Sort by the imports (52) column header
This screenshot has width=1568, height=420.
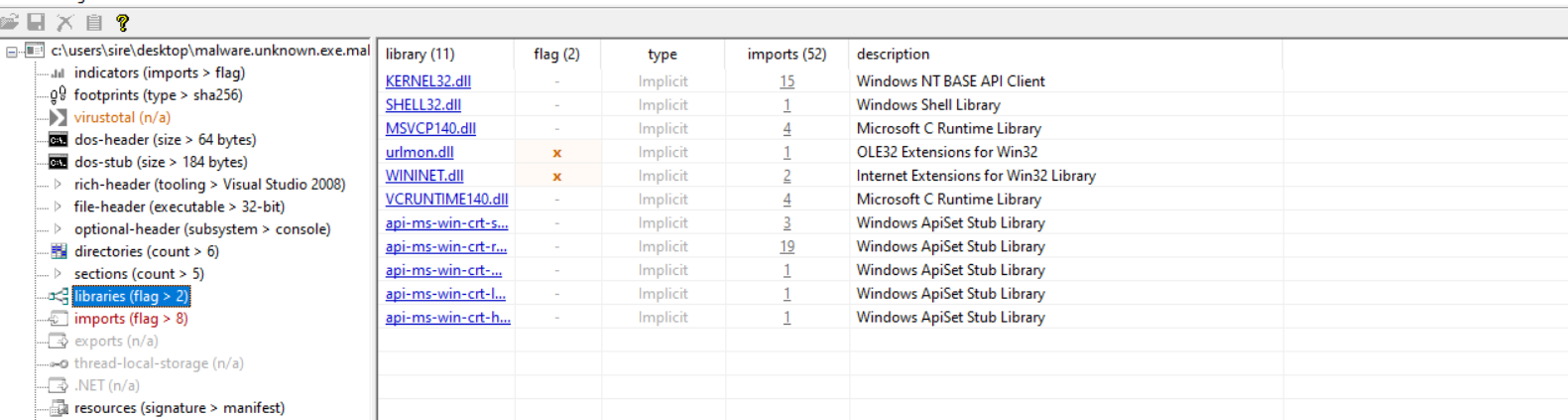(786, 55)
